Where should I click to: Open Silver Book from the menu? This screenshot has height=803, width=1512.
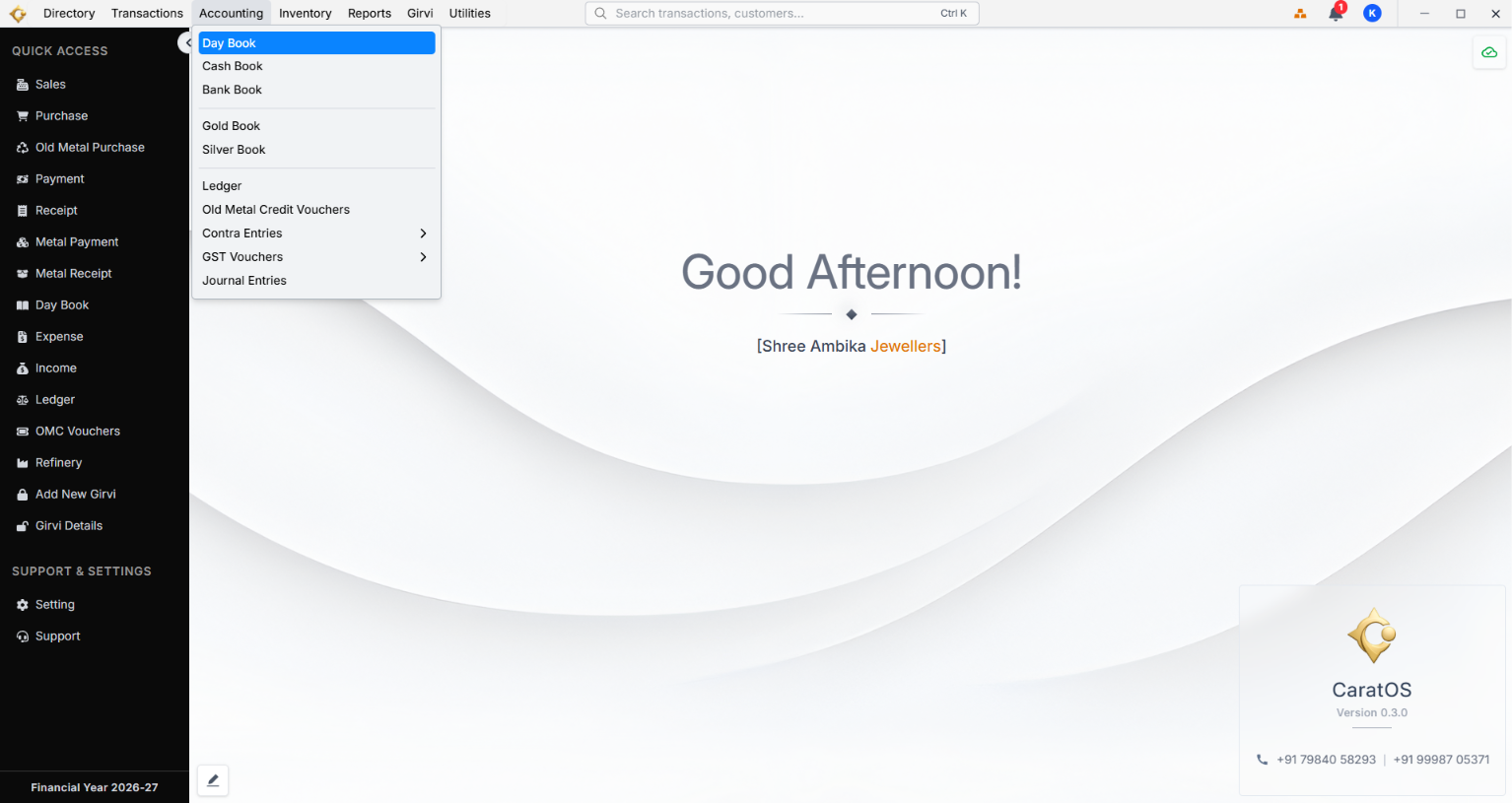tap(316, 150)
